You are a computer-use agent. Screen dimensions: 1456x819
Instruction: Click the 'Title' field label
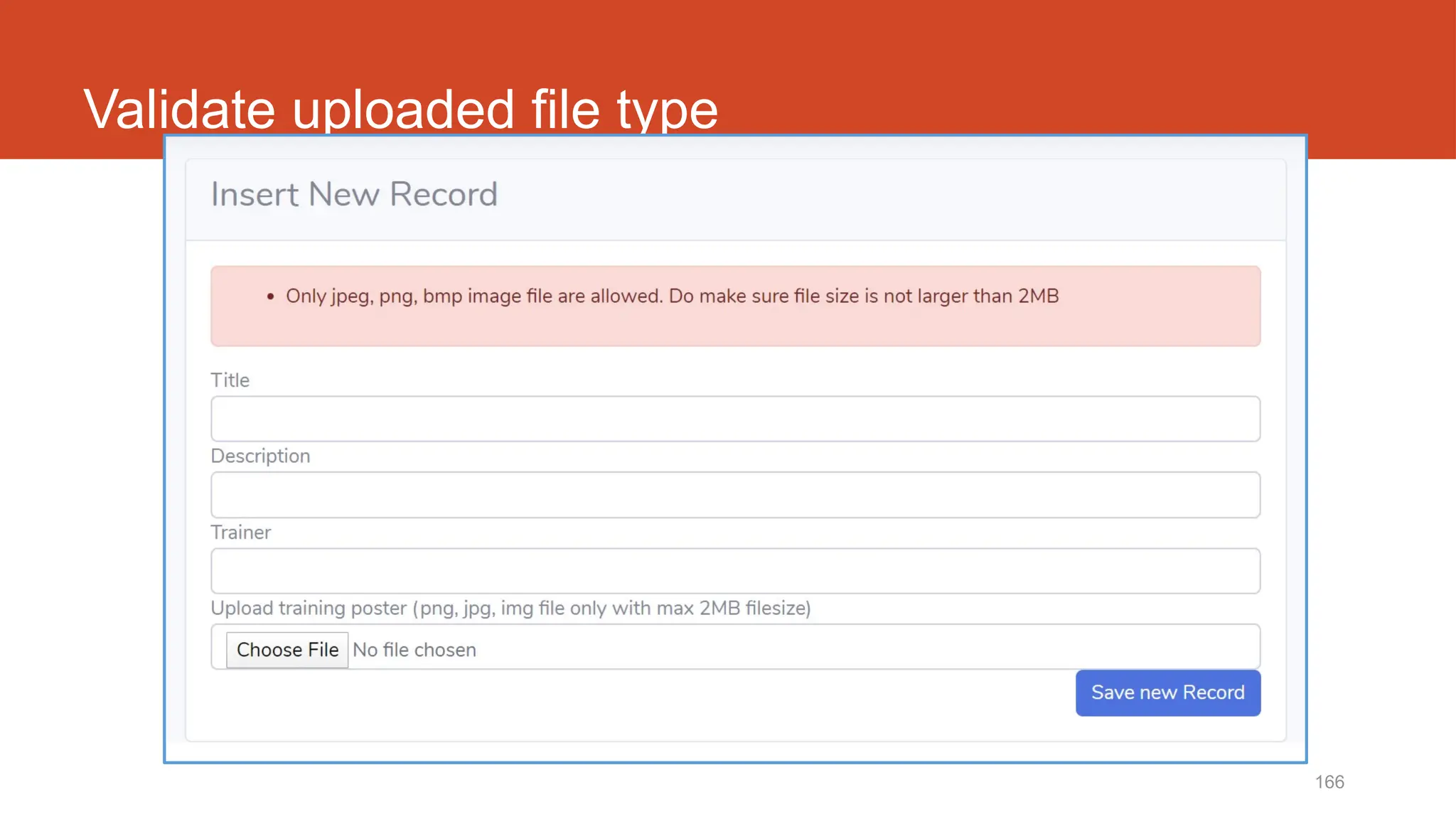(x=230, y=380)
